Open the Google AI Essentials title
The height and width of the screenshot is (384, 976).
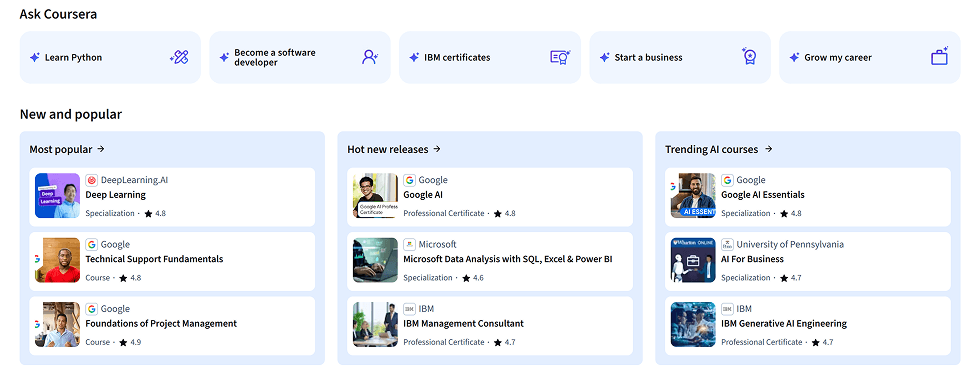(763, 195)
